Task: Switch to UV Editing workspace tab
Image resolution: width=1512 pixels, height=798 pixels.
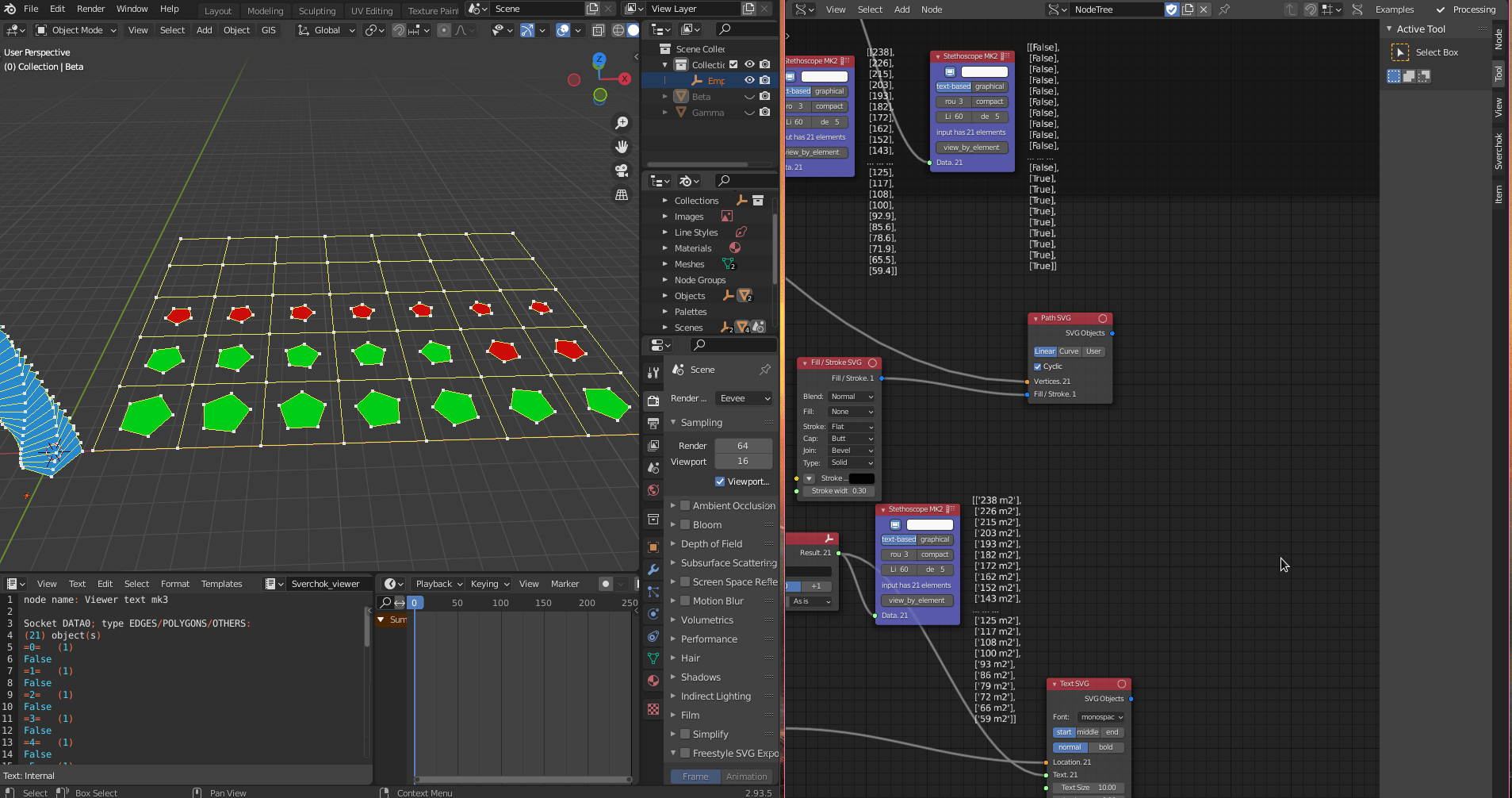Action: [372, 10]
